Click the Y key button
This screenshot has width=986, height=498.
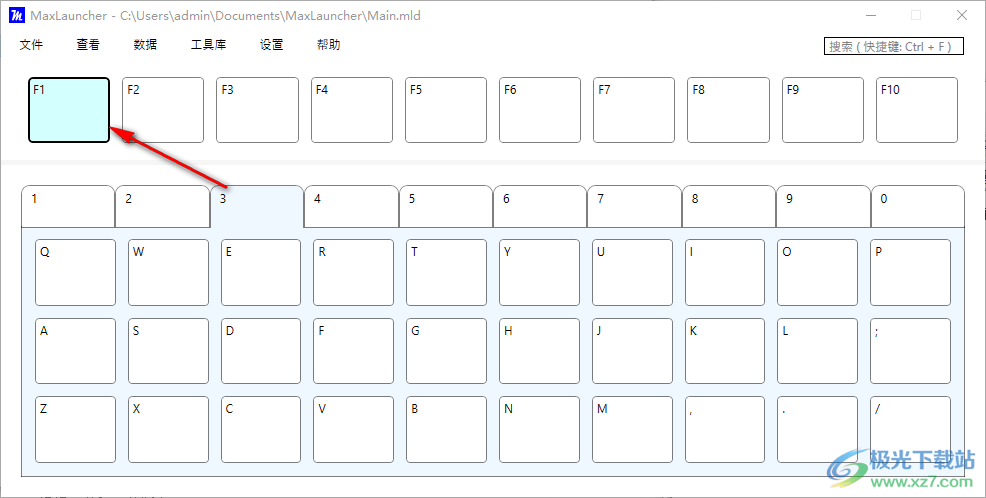tap(540, 272)
